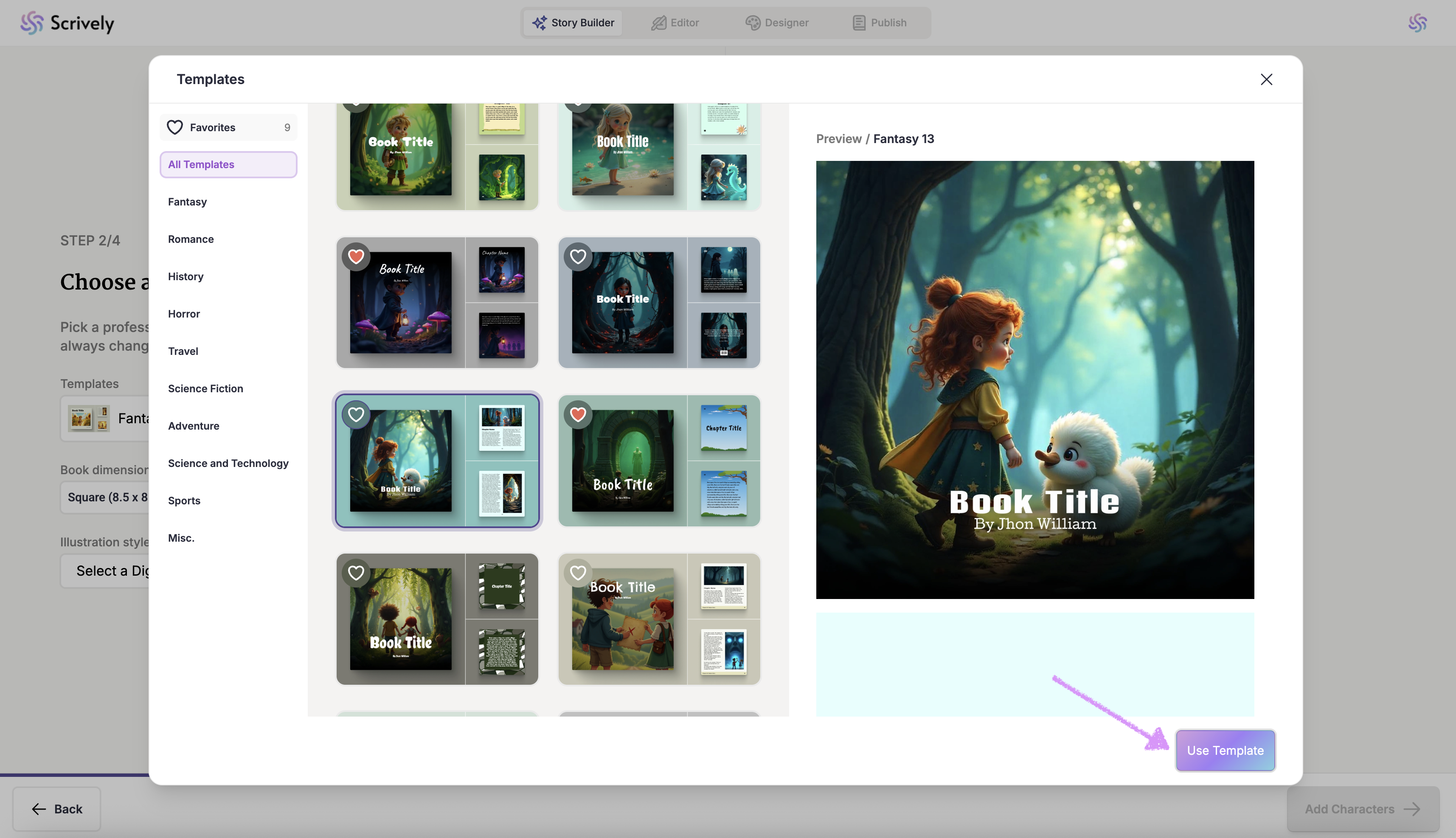Click the large Fantasy 13 preview cover
This screenshot has height=838, width=1456.
click(x=1034, y=380)
